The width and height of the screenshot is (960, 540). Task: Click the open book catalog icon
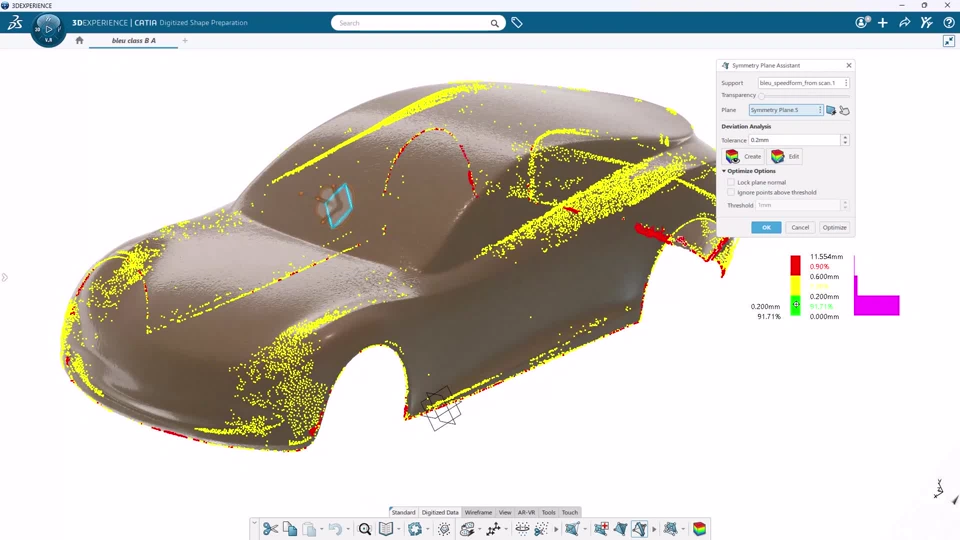click(x=386, y=529)
